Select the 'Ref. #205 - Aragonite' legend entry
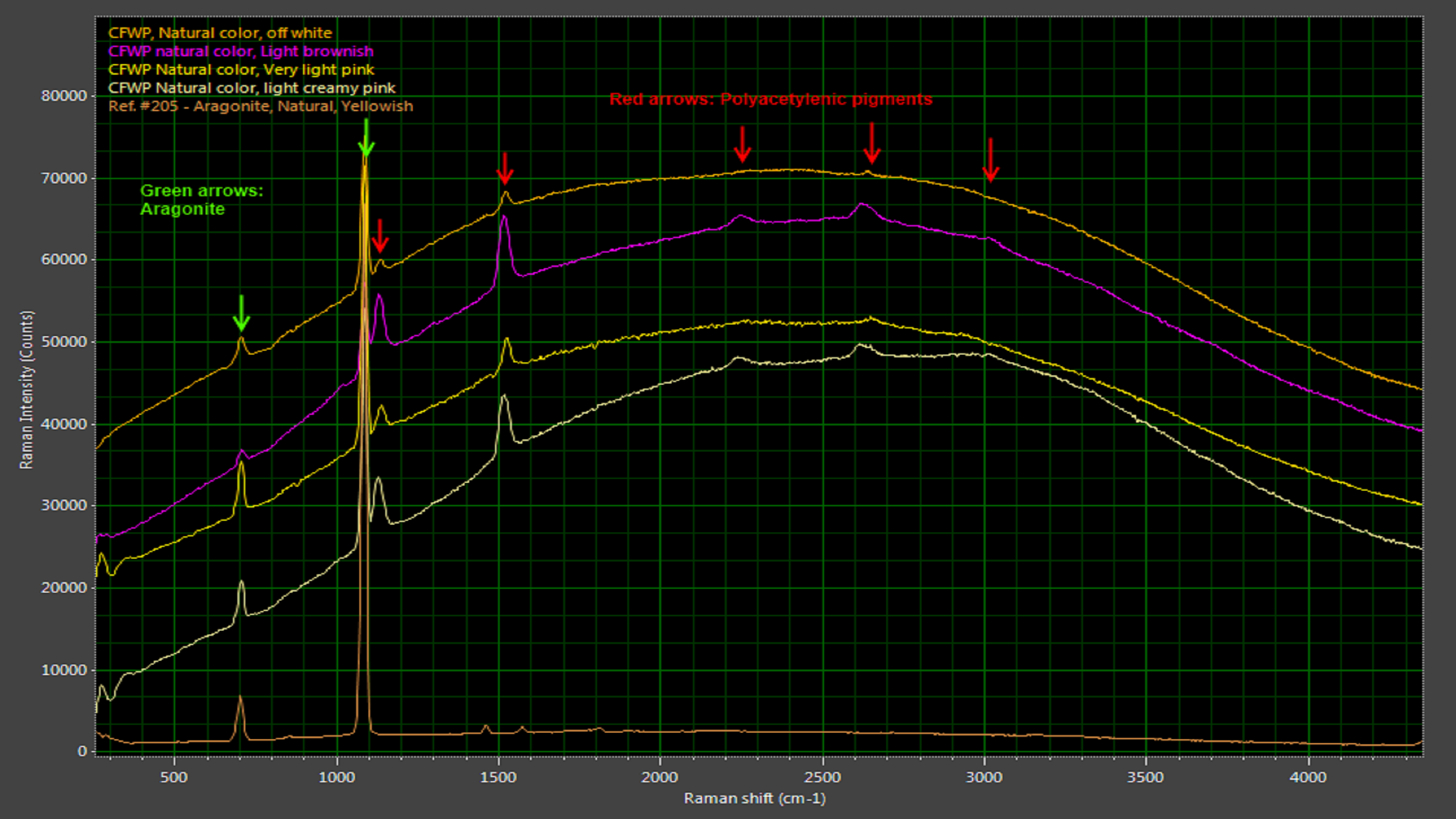The width and height of the screenshot is (1456, 819). coord(261,106)
